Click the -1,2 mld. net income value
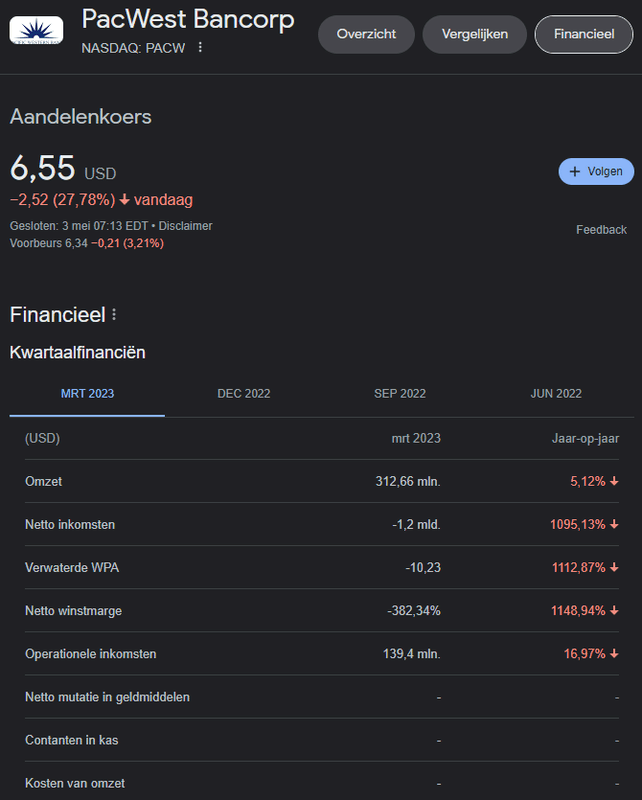642x800 pixels. [x=416, y=524]
